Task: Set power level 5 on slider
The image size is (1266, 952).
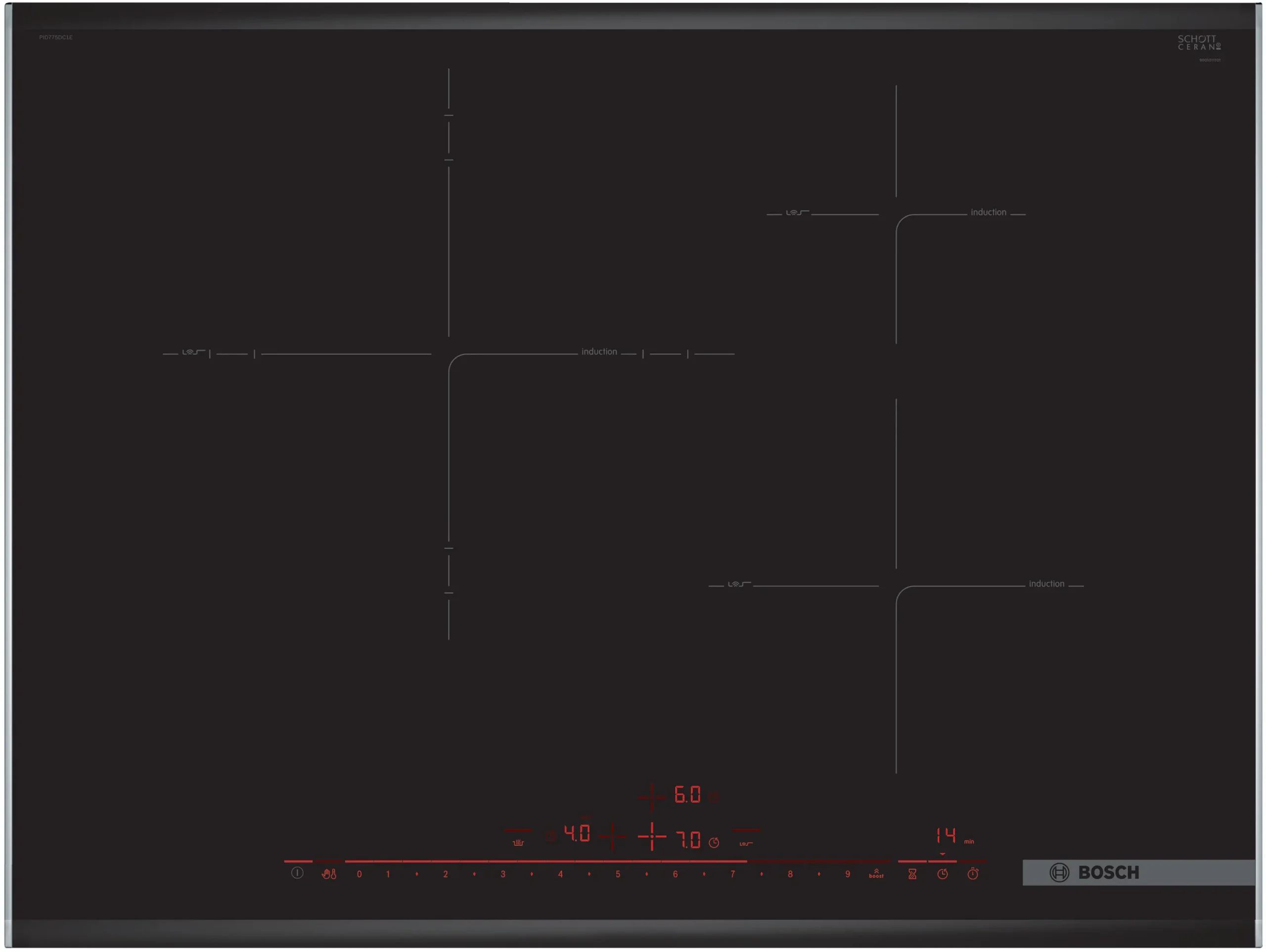Action: pyautogui.click(x=618, y=873)
